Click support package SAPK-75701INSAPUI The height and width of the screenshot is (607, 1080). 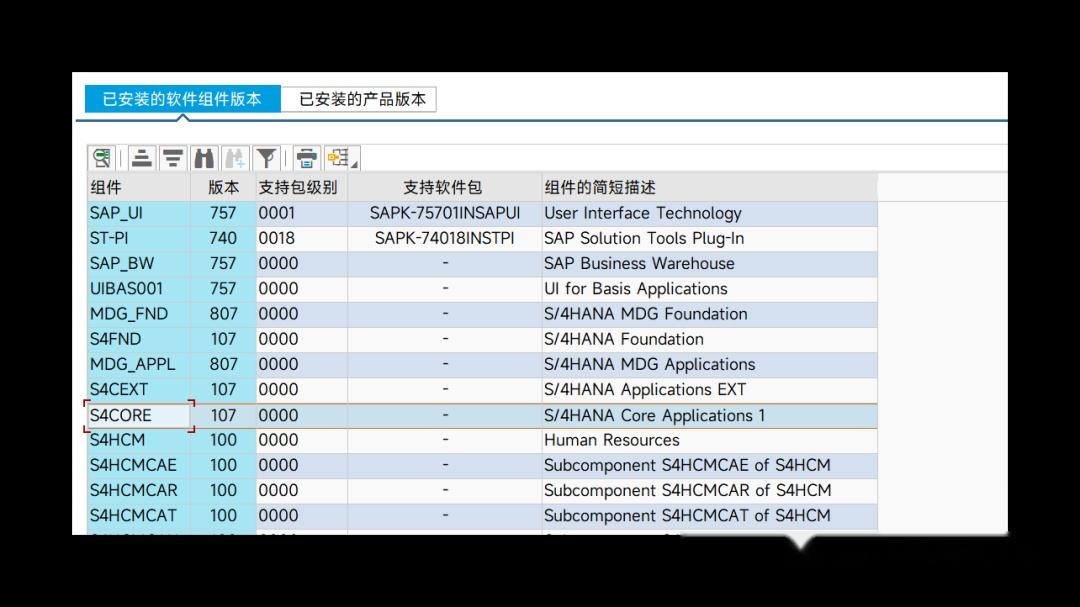[x=444, y=213]
